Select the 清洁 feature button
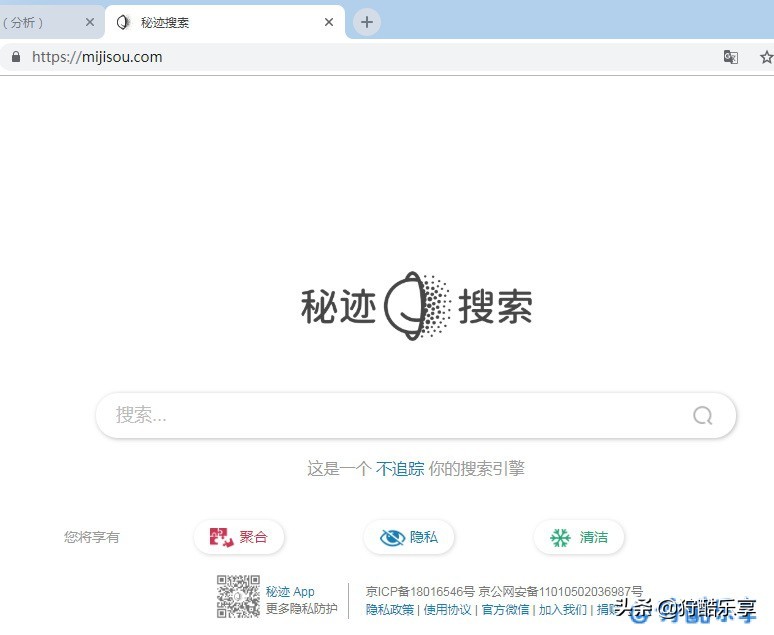This screenshot has height=635, width=774. (579, 537)
